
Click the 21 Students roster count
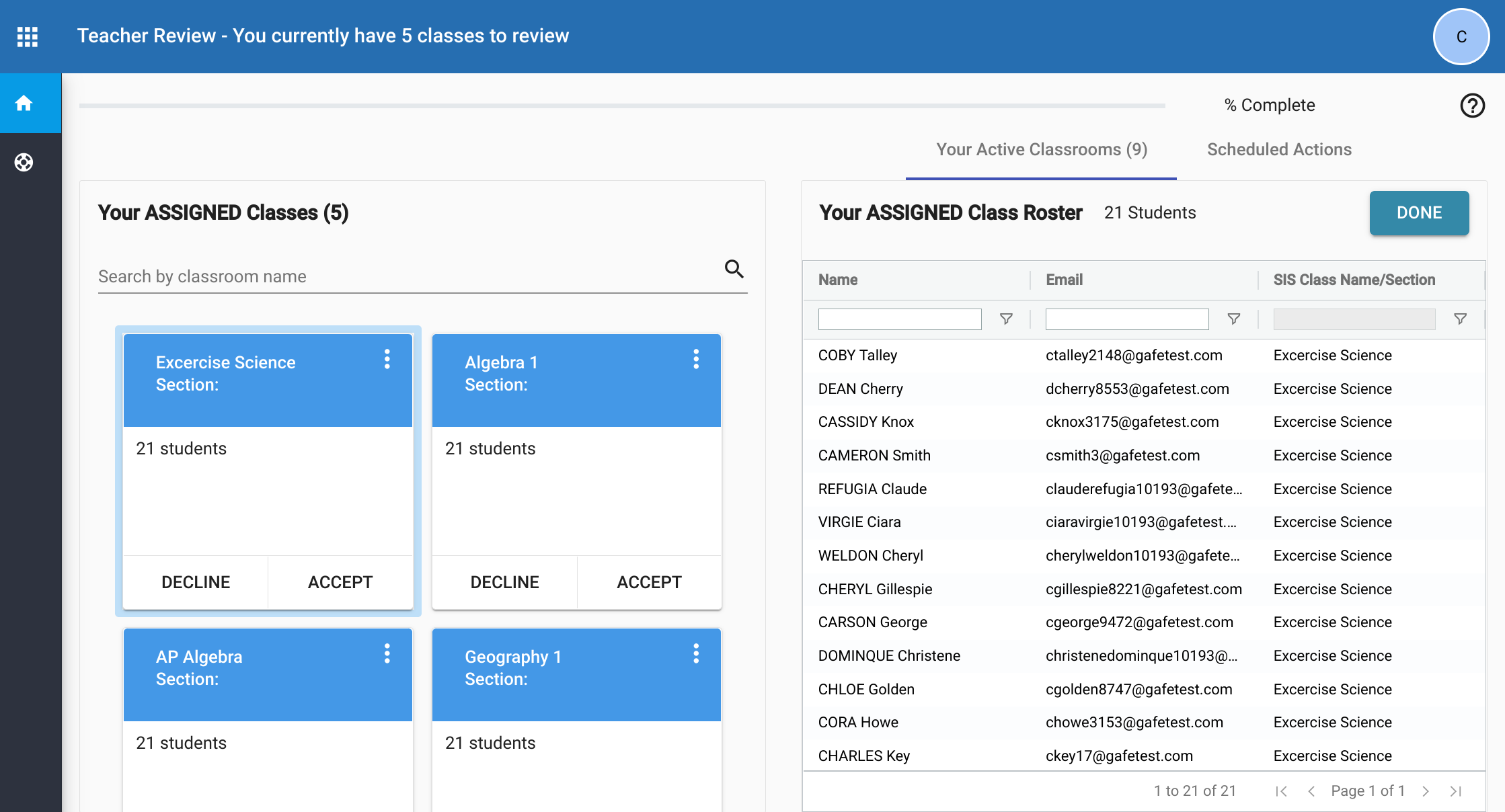1150,213
